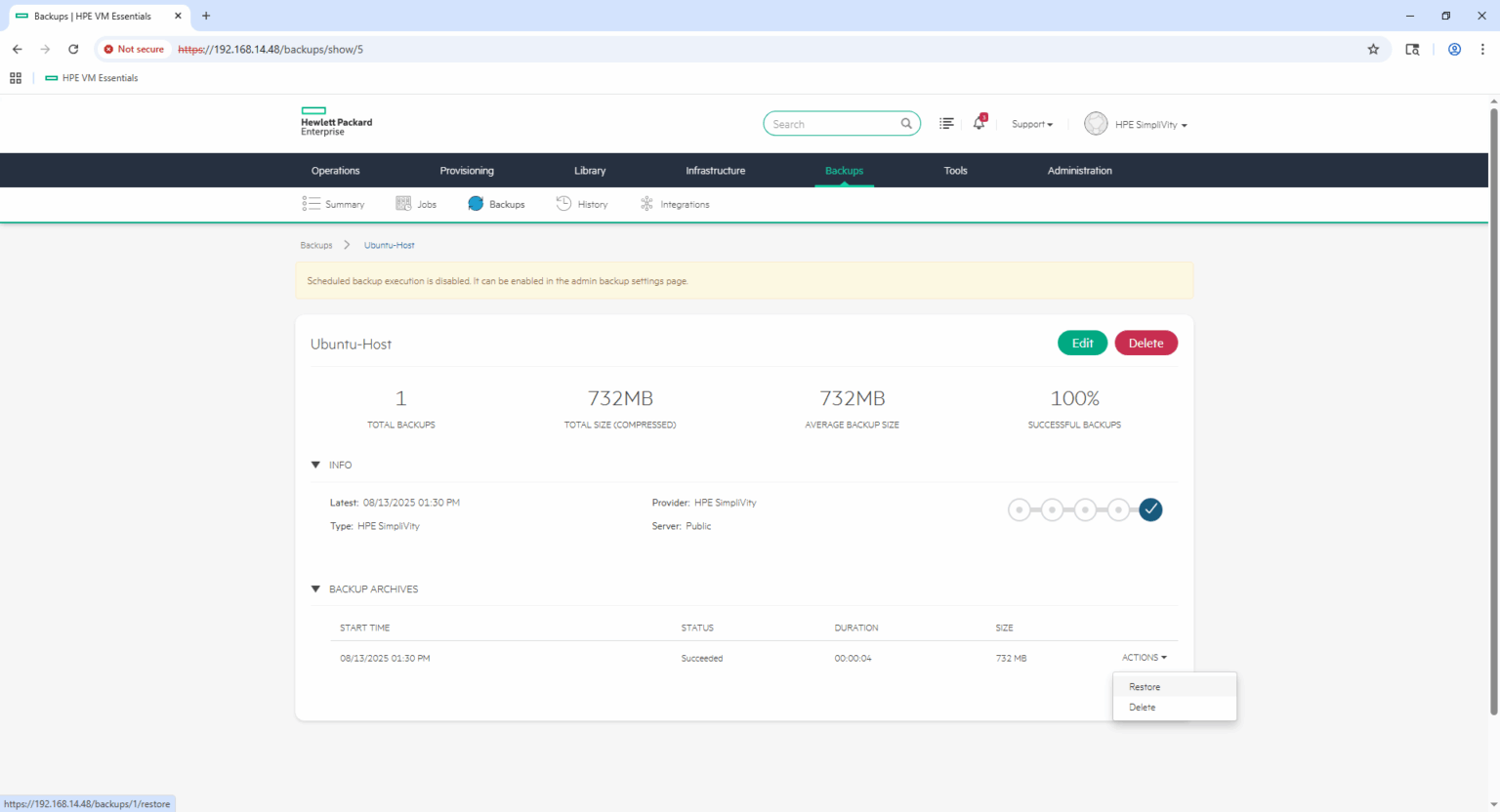
Task: Click the red Delete button
Action: point(1146,344)
